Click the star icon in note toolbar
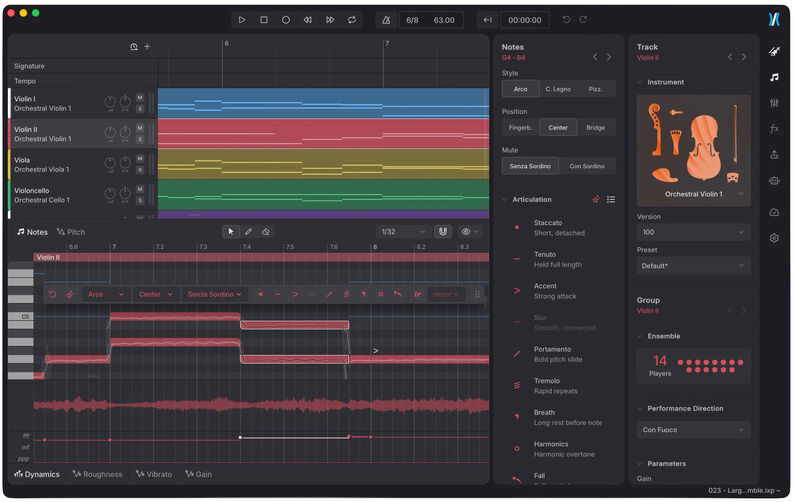This screenshot has height=502, width=793. pyautogui.click(x=69, y=294)
